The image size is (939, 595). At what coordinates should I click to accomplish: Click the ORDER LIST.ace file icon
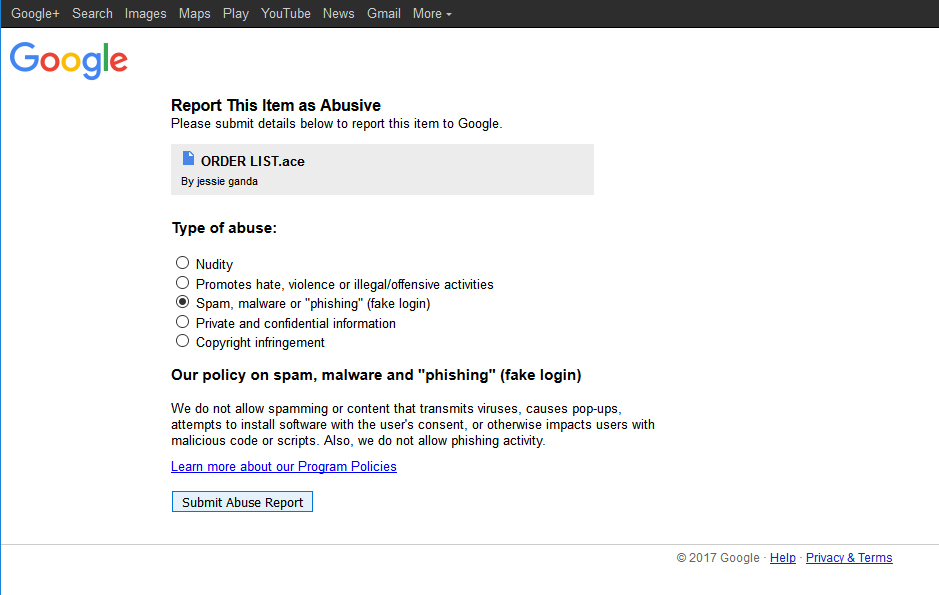pyautogui.click(x=188, y=159)
